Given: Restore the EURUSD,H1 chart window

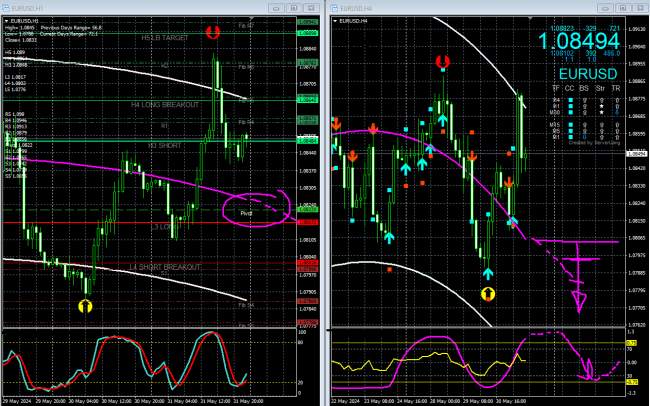Looking at the screenshot, I should point(294,8).
